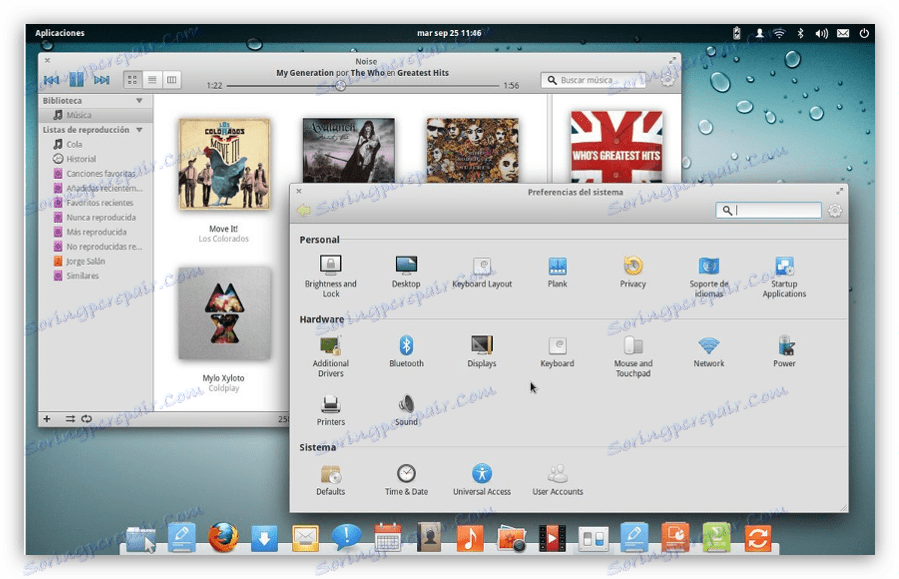
Task: Select the Move It! album cover
Action: 224,165
